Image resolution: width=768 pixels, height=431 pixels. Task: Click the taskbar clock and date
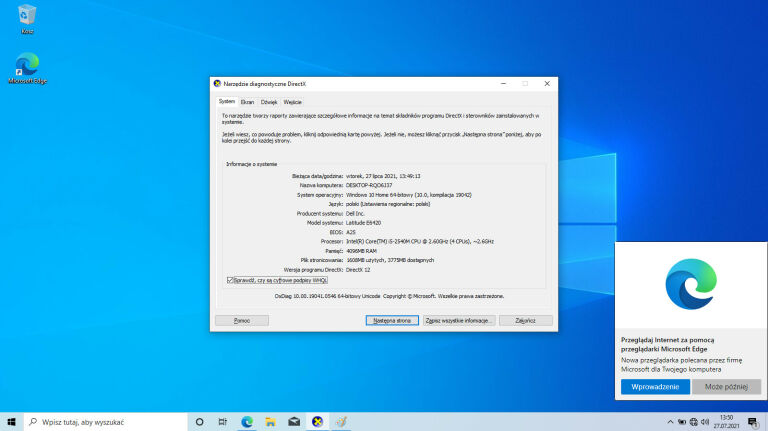pyautogui.click(x=727, y=422)
